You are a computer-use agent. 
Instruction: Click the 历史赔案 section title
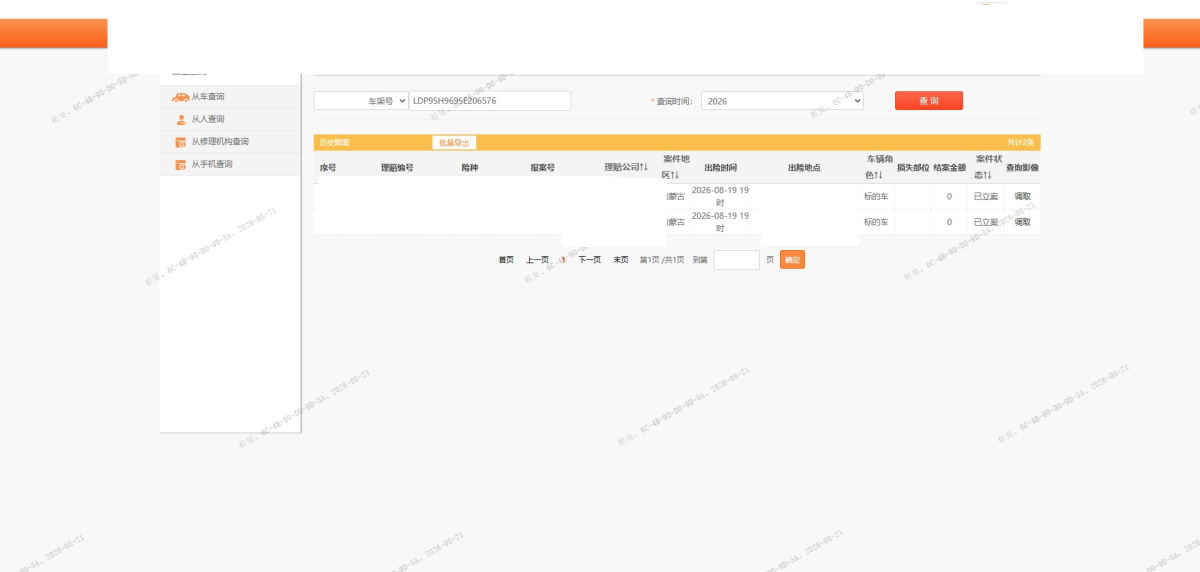coord(334,143)
